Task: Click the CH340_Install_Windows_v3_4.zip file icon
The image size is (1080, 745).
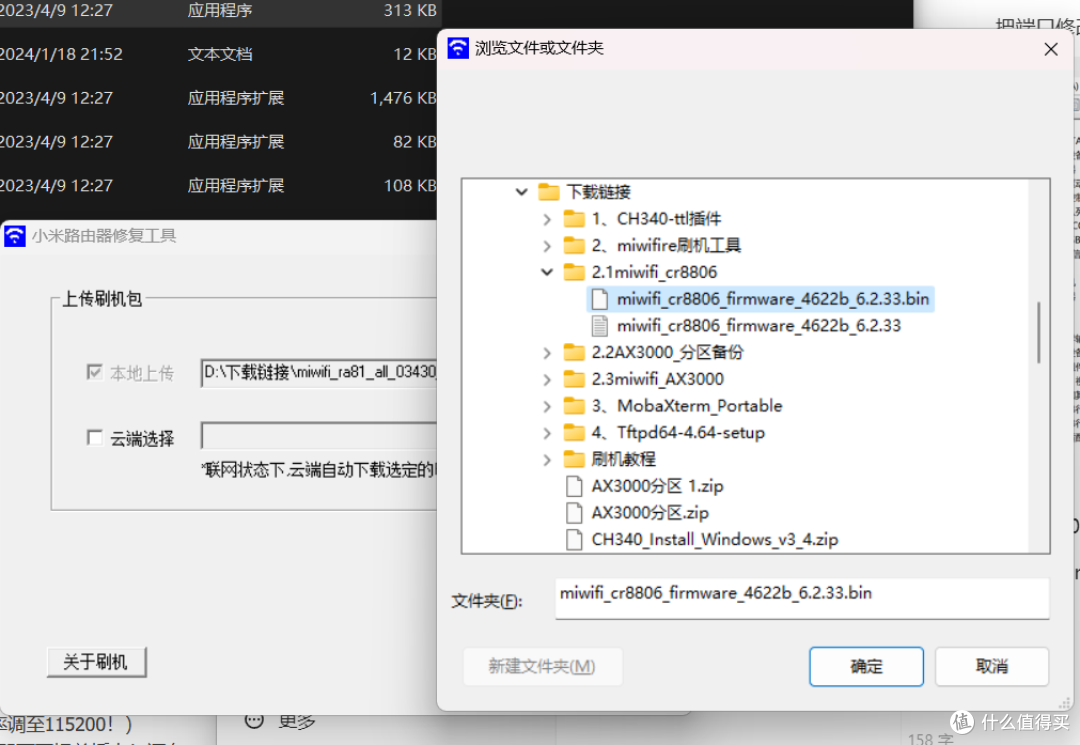Action: [574, 540]
